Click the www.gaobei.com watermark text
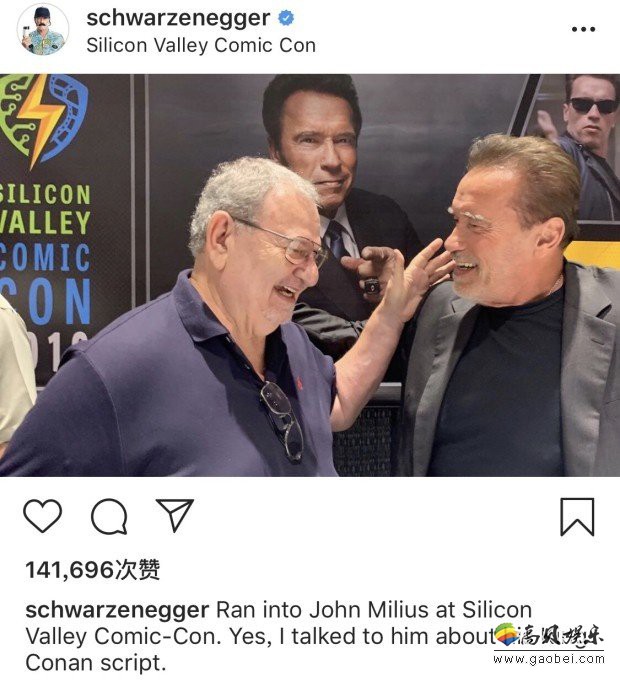Viewport: 620px width, 682px height. tap(549, 659)
